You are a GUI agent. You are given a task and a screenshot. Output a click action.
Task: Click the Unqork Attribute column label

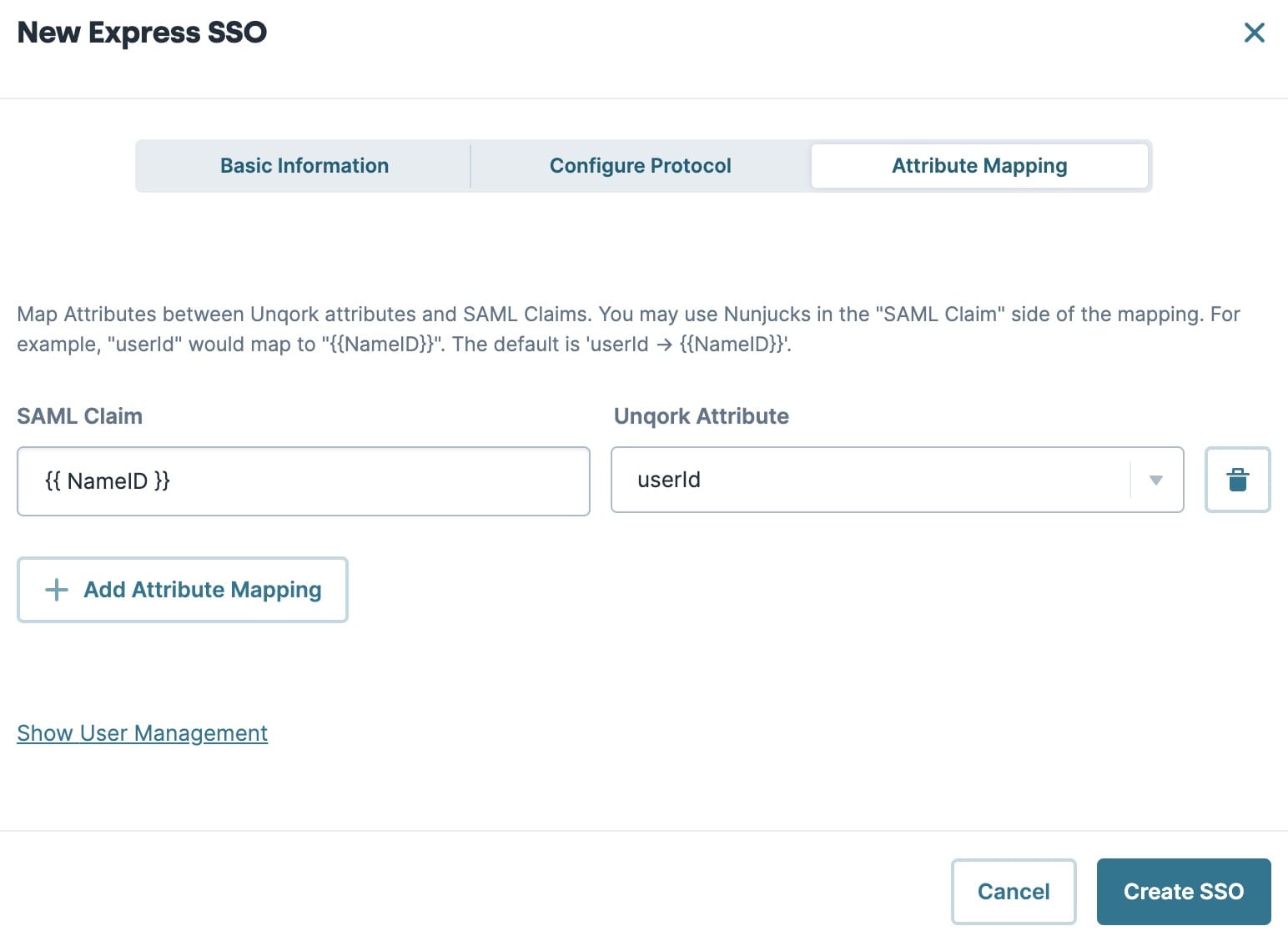coord(702,415)
